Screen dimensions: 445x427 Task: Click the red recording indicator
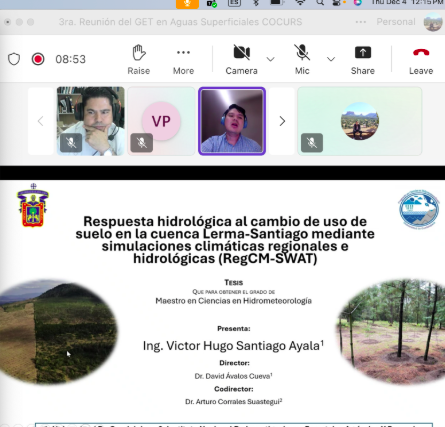[38, 59]
